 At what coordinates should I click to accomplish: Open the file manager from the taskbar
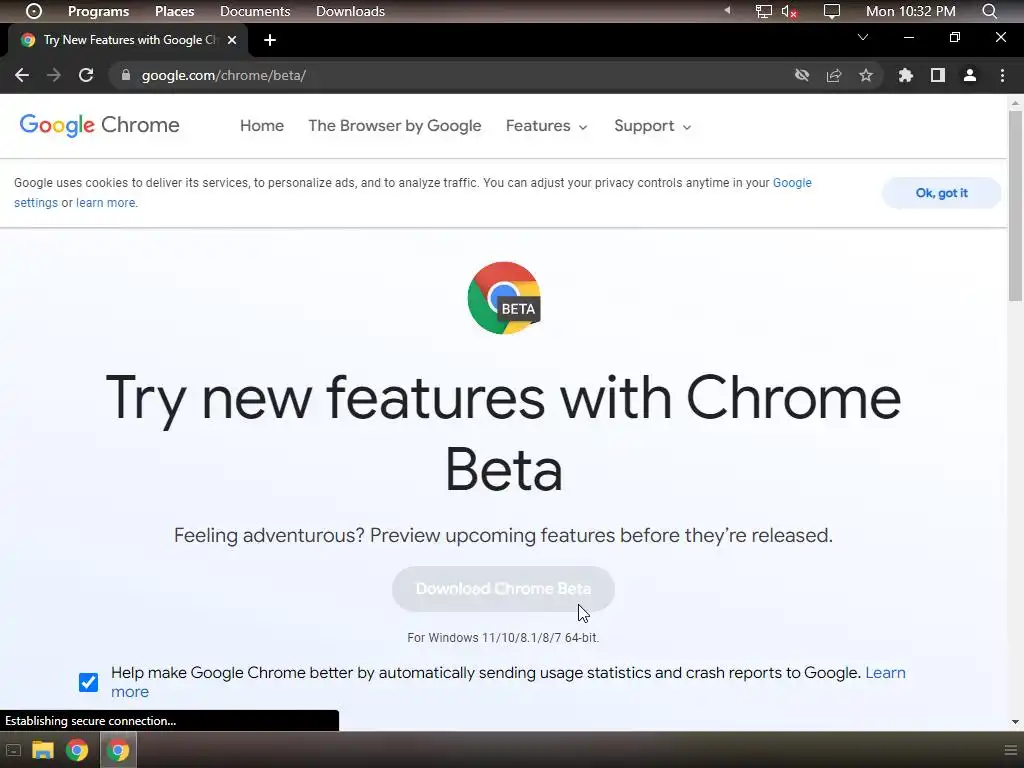point(42,750)
